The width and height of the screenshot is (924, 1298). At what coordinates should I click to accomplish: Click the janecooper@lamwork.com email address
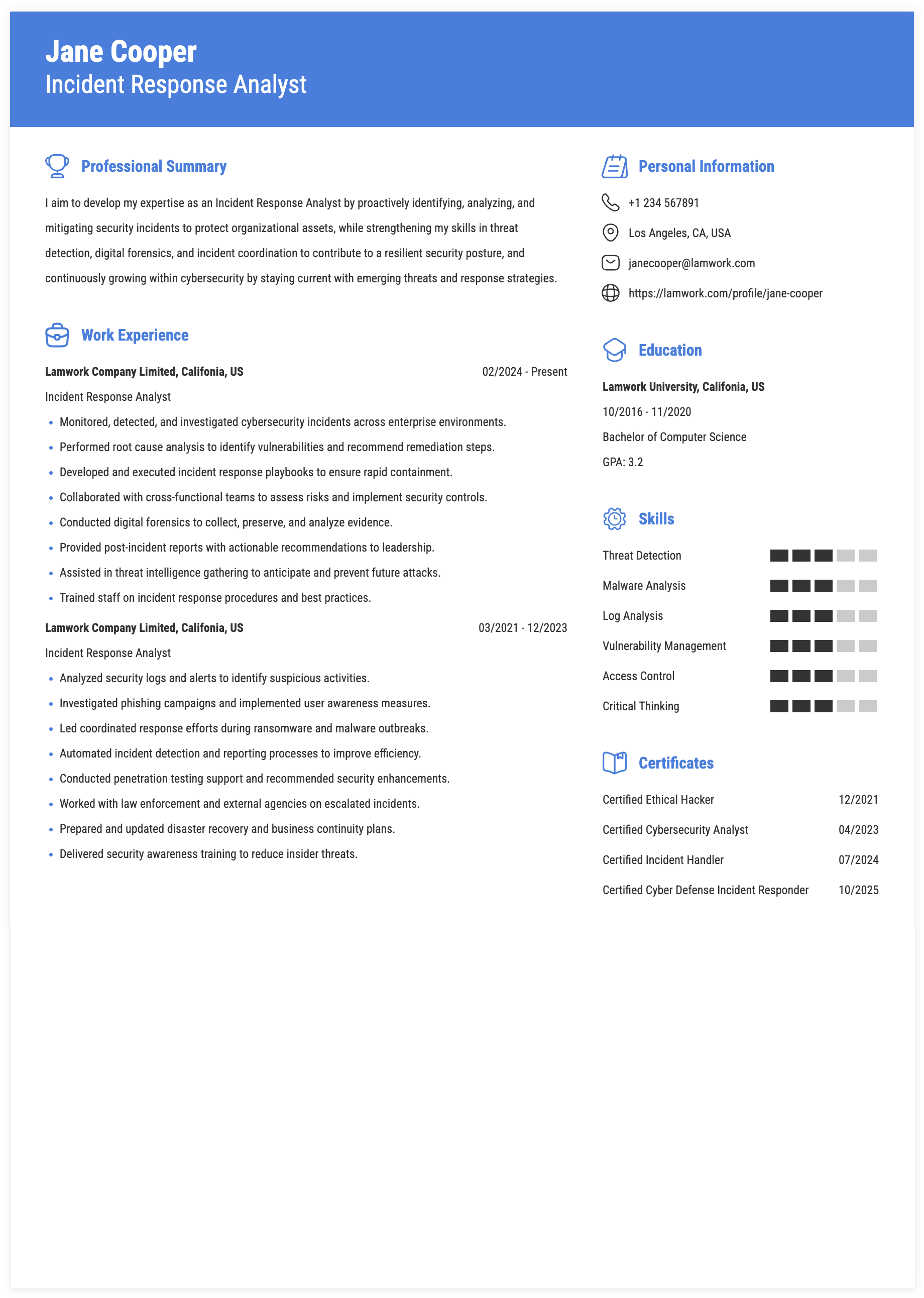point(692,264)
